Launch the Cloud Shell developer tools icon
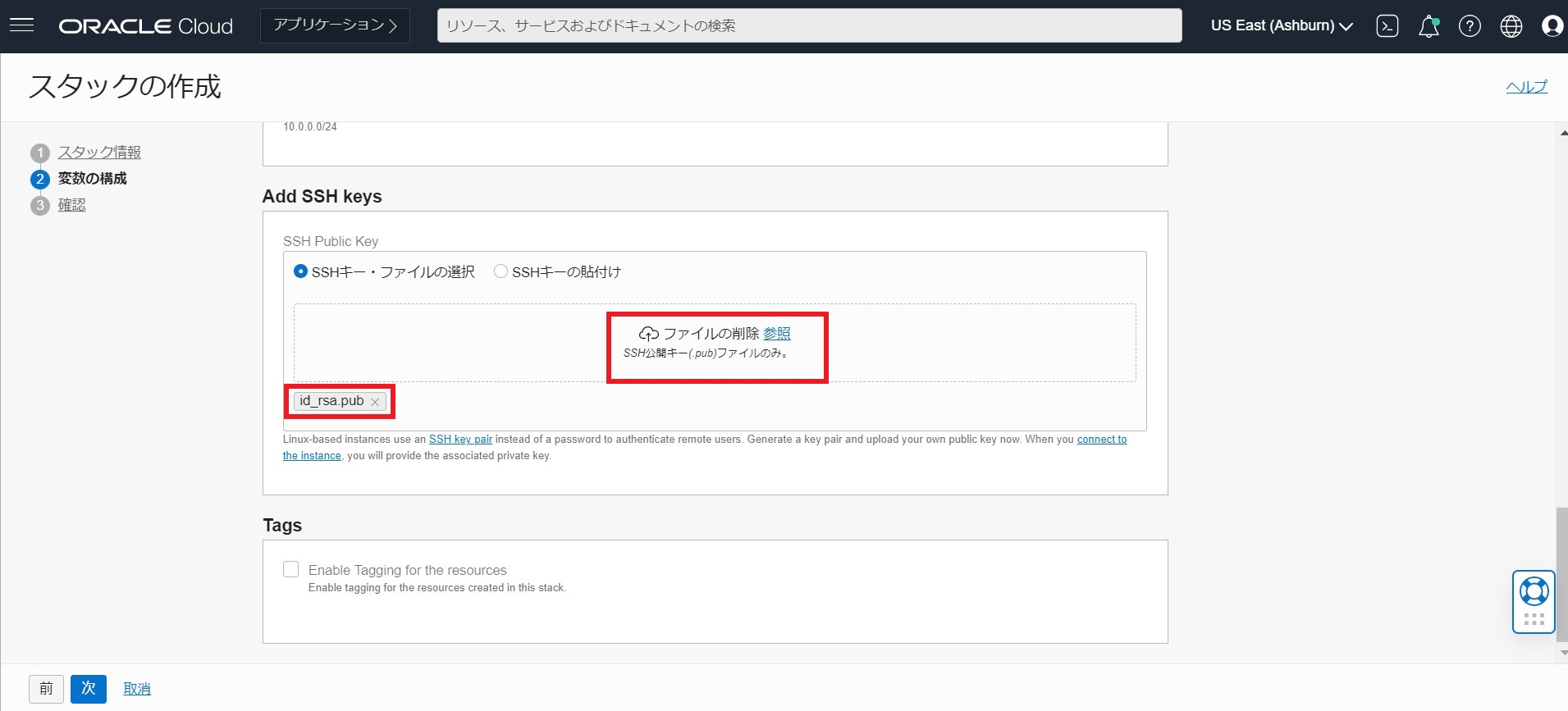Image resolution: width=1568 pixels, height=711 pixels. point(1387,26)
